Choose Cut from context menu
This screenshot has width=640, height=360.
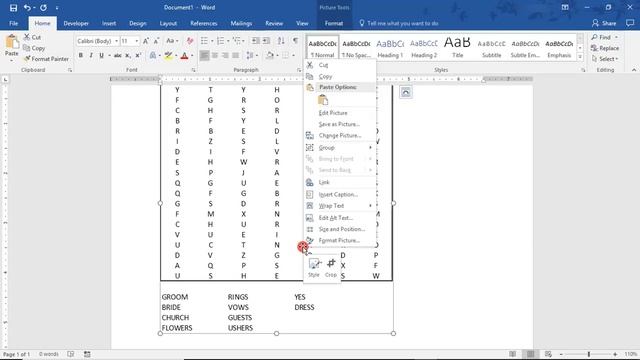340,65
